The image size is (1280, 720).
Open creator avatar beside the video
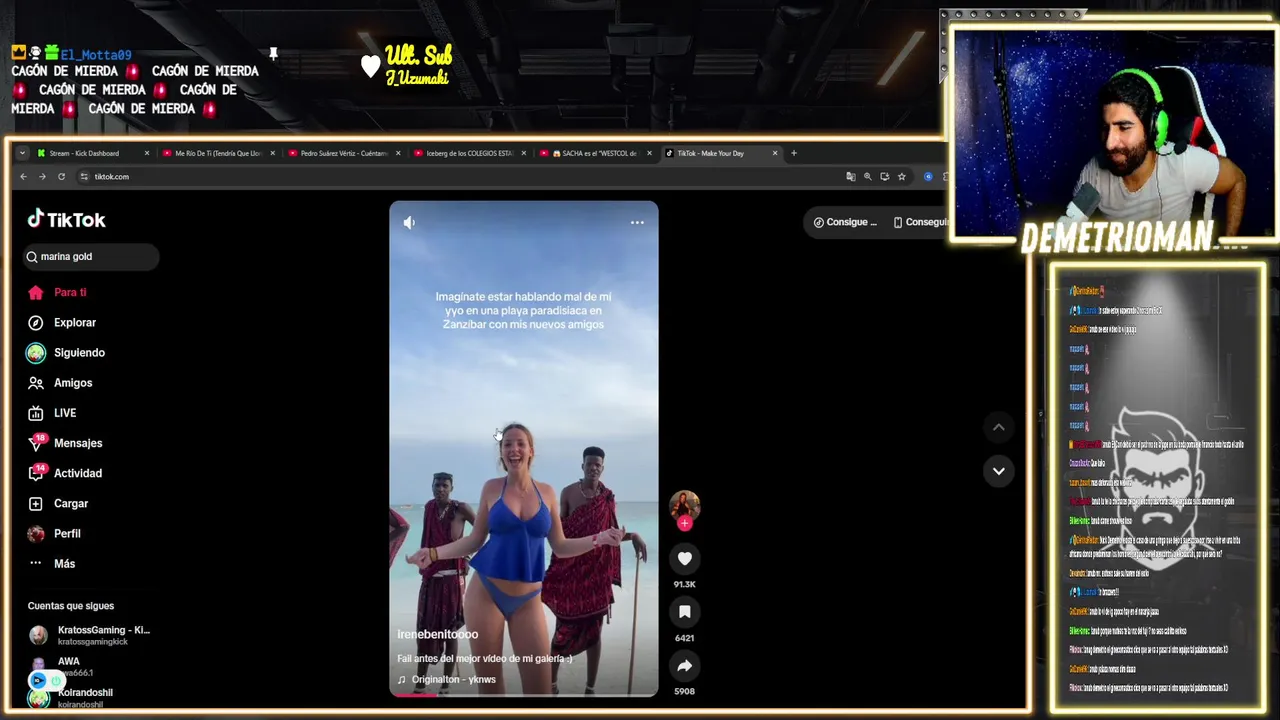pyautogui.click(x=684, y=504)
